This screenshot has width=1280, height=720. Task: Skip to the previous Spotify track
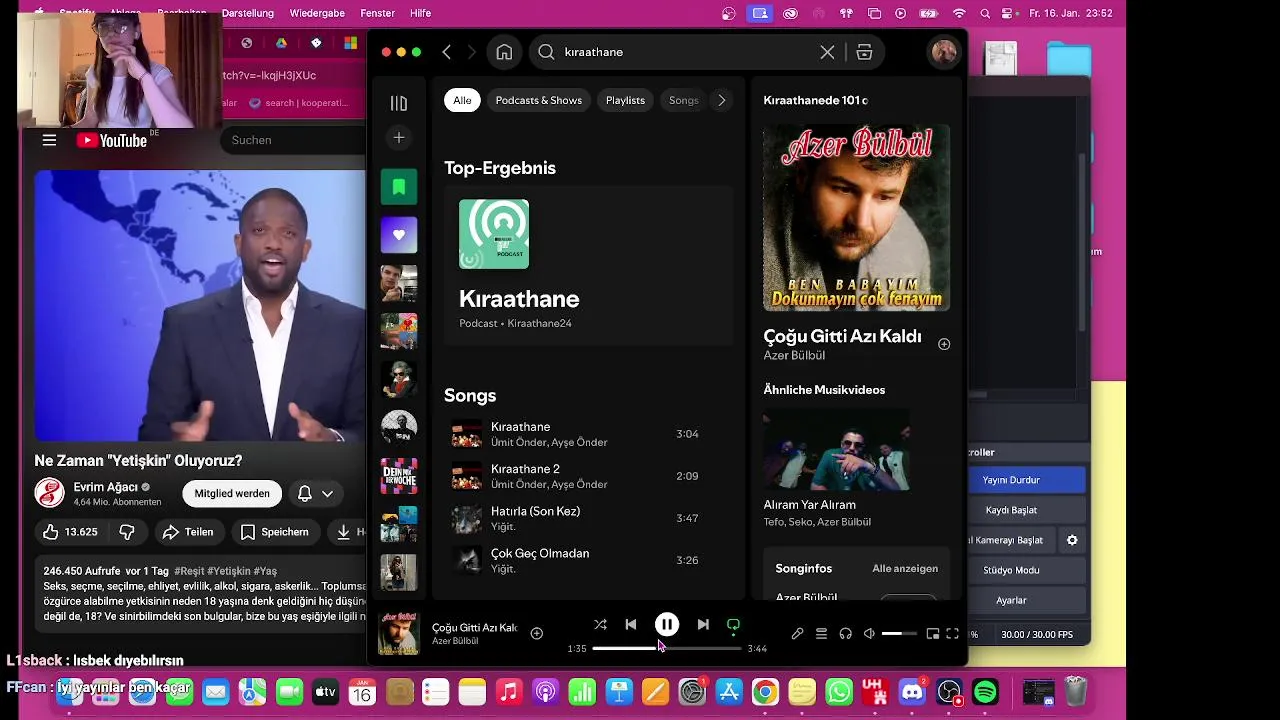tap(631, 625)
